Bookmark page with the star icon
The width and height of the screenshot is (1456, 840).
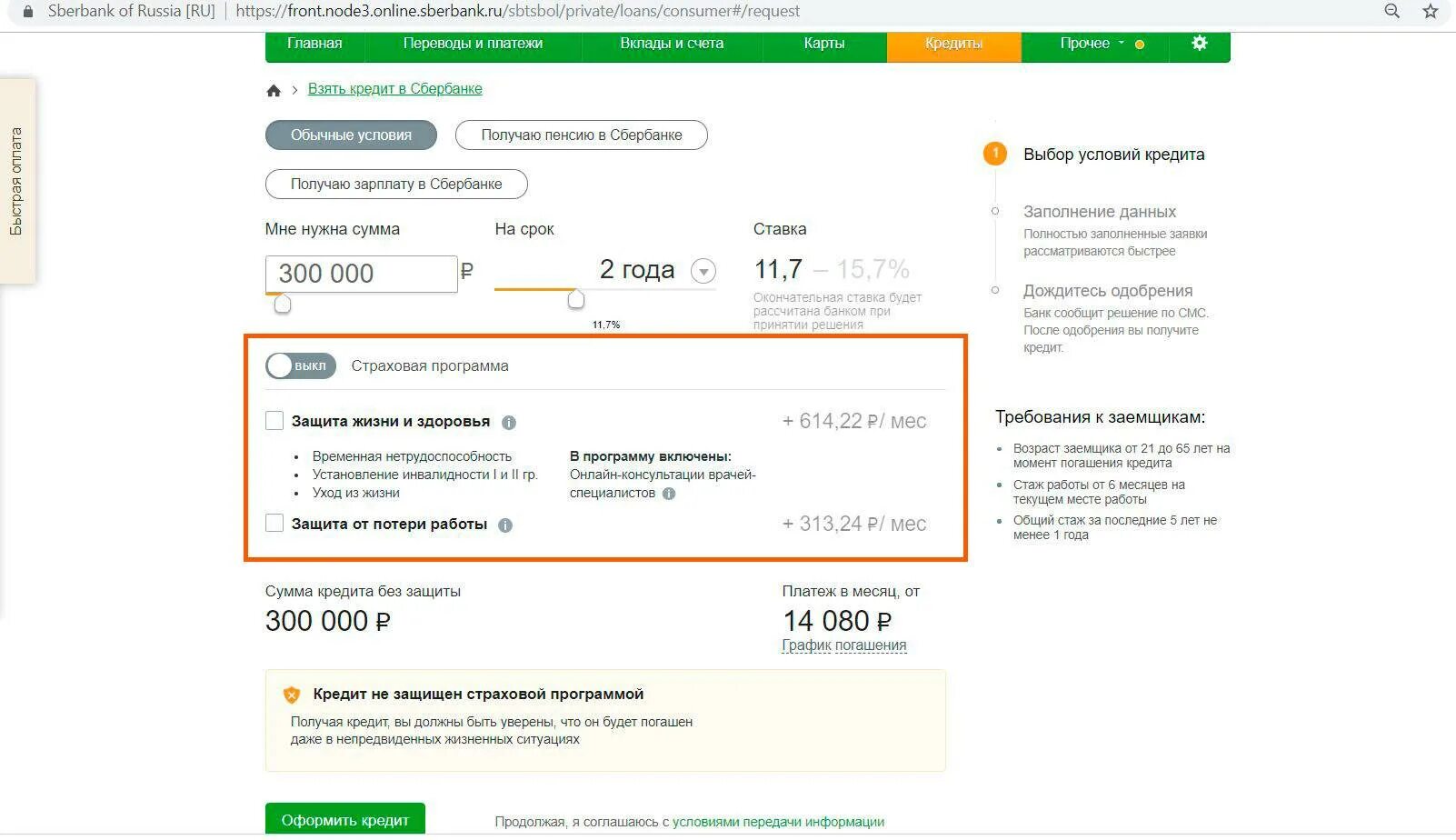pyautogui.click(x=1431, y=11)
